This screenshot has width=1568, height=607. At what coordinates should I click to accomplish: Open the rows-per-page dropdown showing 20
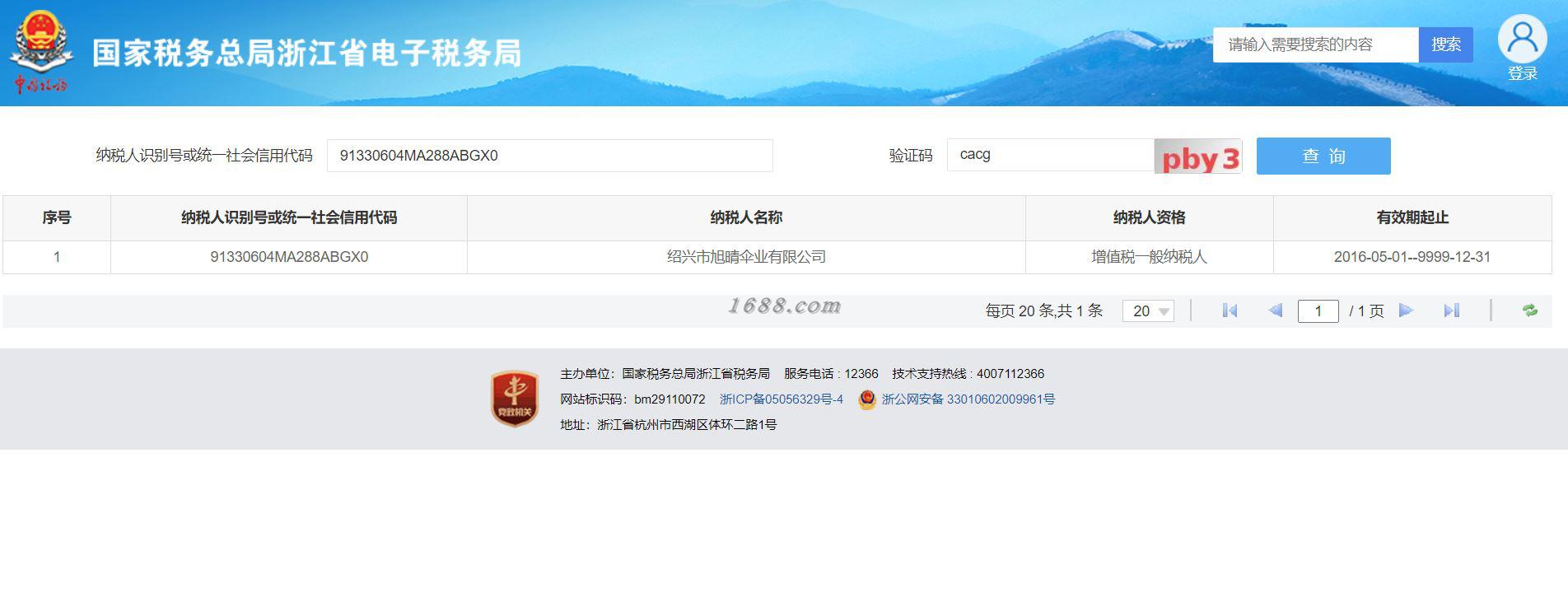point(1148,311)
